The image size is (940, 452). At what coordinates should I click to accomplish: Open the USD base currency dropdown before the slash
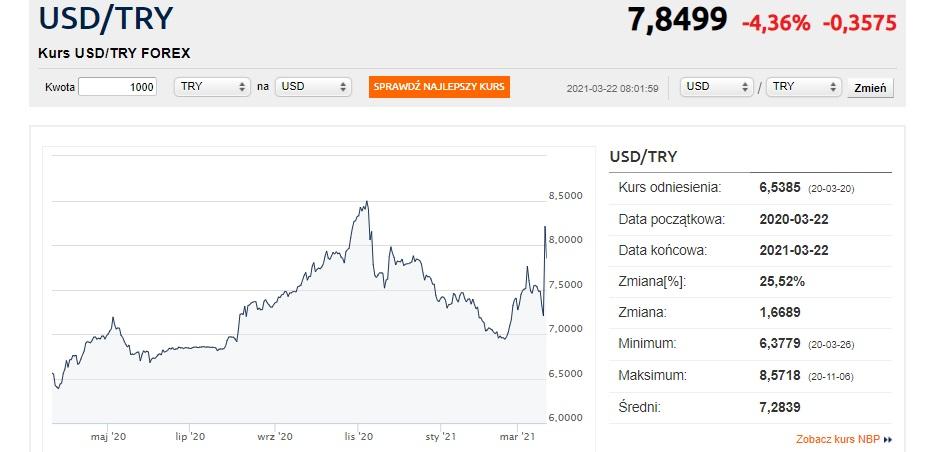tap(716, 87)
